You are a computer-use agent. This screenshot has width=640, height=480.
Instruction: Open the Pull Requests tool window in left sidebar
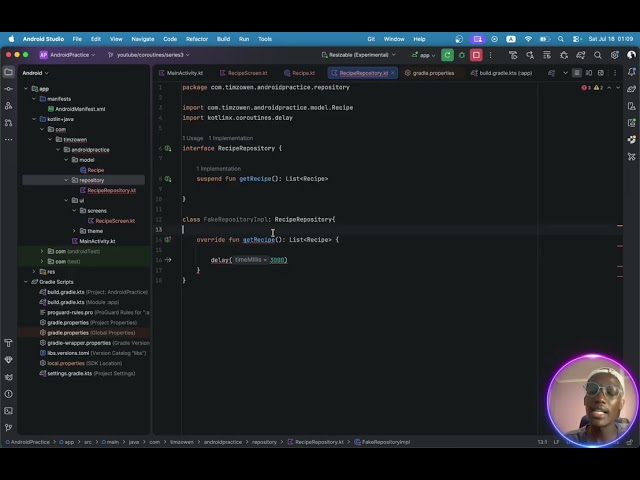coord(9,122)
